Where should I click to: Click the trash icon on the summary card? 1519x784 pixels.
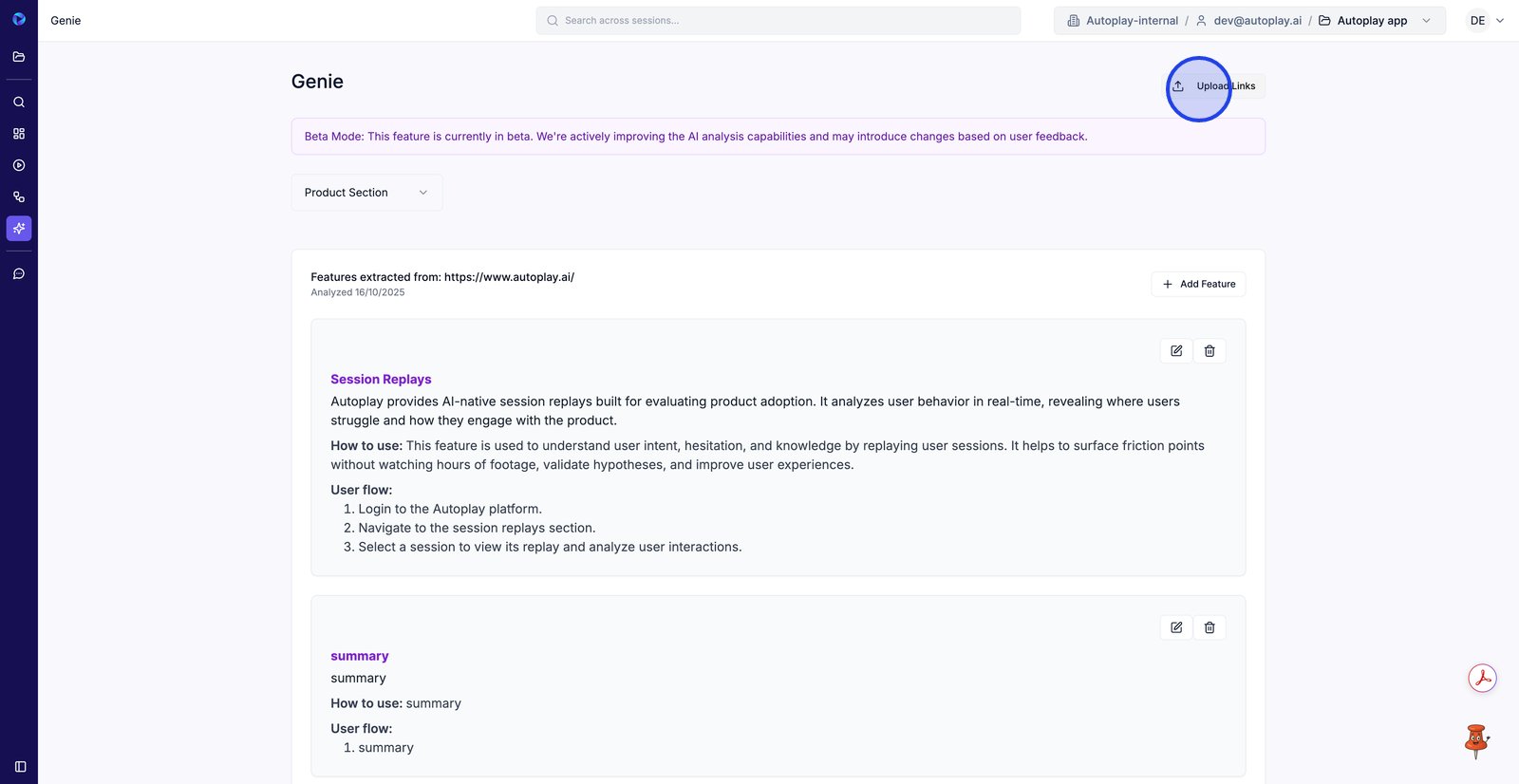pyautogui.click(x=1210, y=627)
